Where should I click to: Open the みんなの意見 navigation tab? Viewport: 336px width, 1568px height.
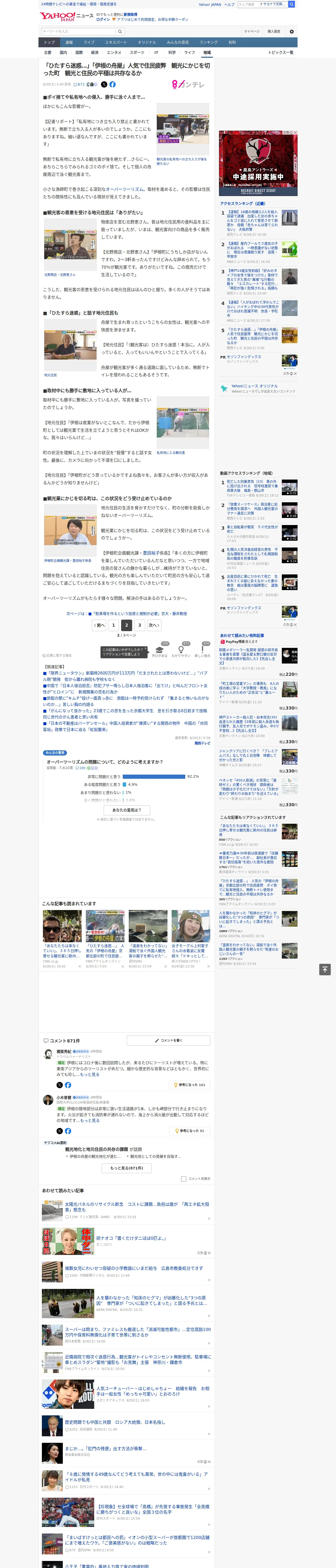click(x=177, y=42)
